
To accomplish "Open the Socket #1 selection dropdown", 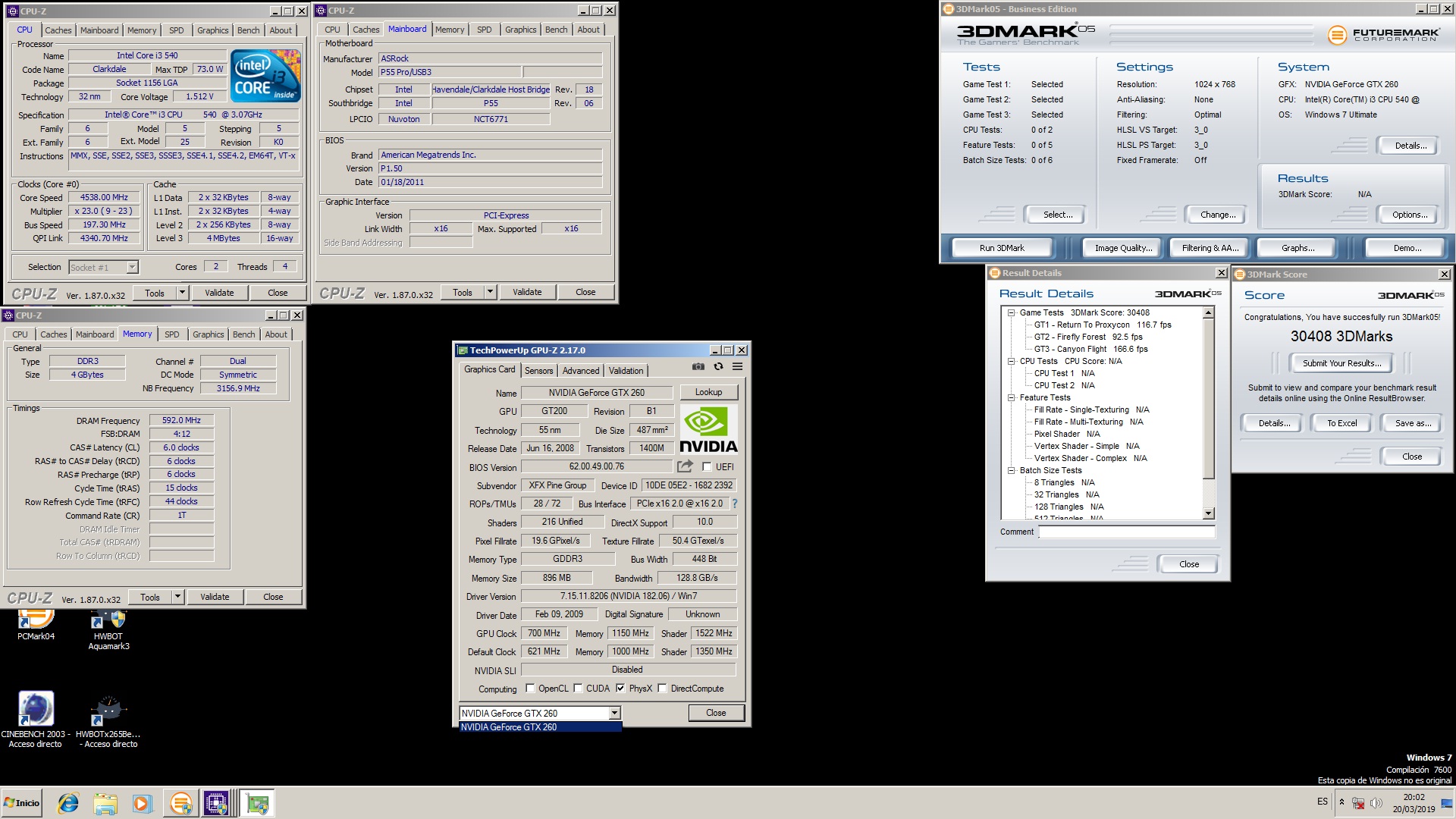I will point(132,267).
